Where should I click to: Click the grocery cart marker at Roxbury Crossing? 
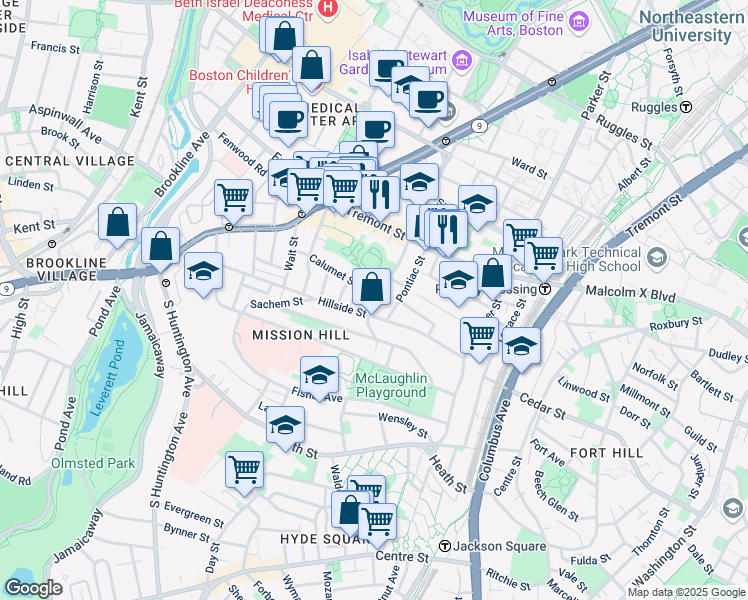coord(543,257)
